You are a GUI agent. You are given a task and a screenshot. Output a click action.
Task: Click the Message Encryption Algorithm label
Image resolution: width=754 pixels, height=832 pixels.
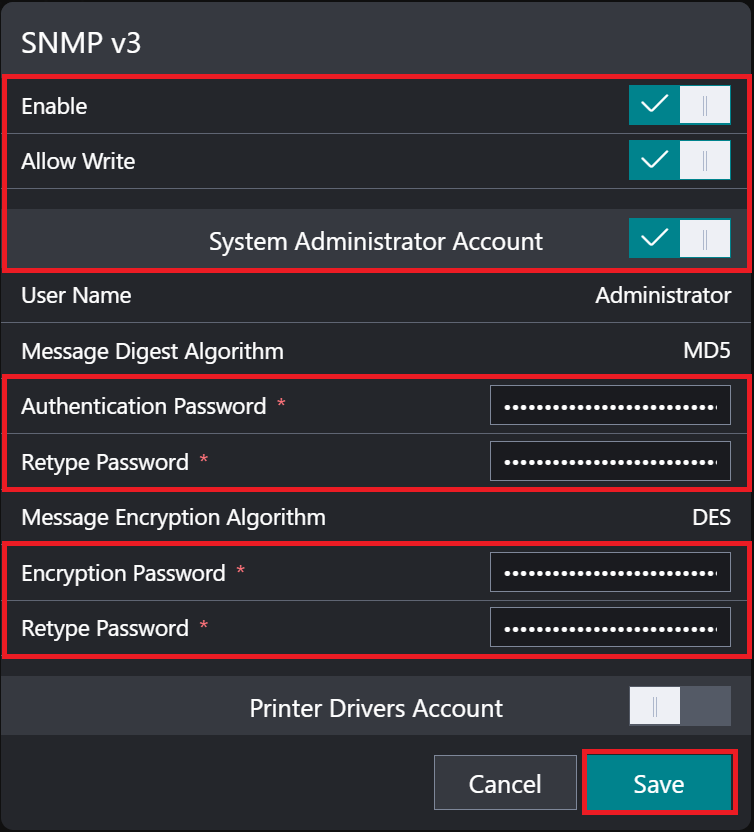pos(173,518)
